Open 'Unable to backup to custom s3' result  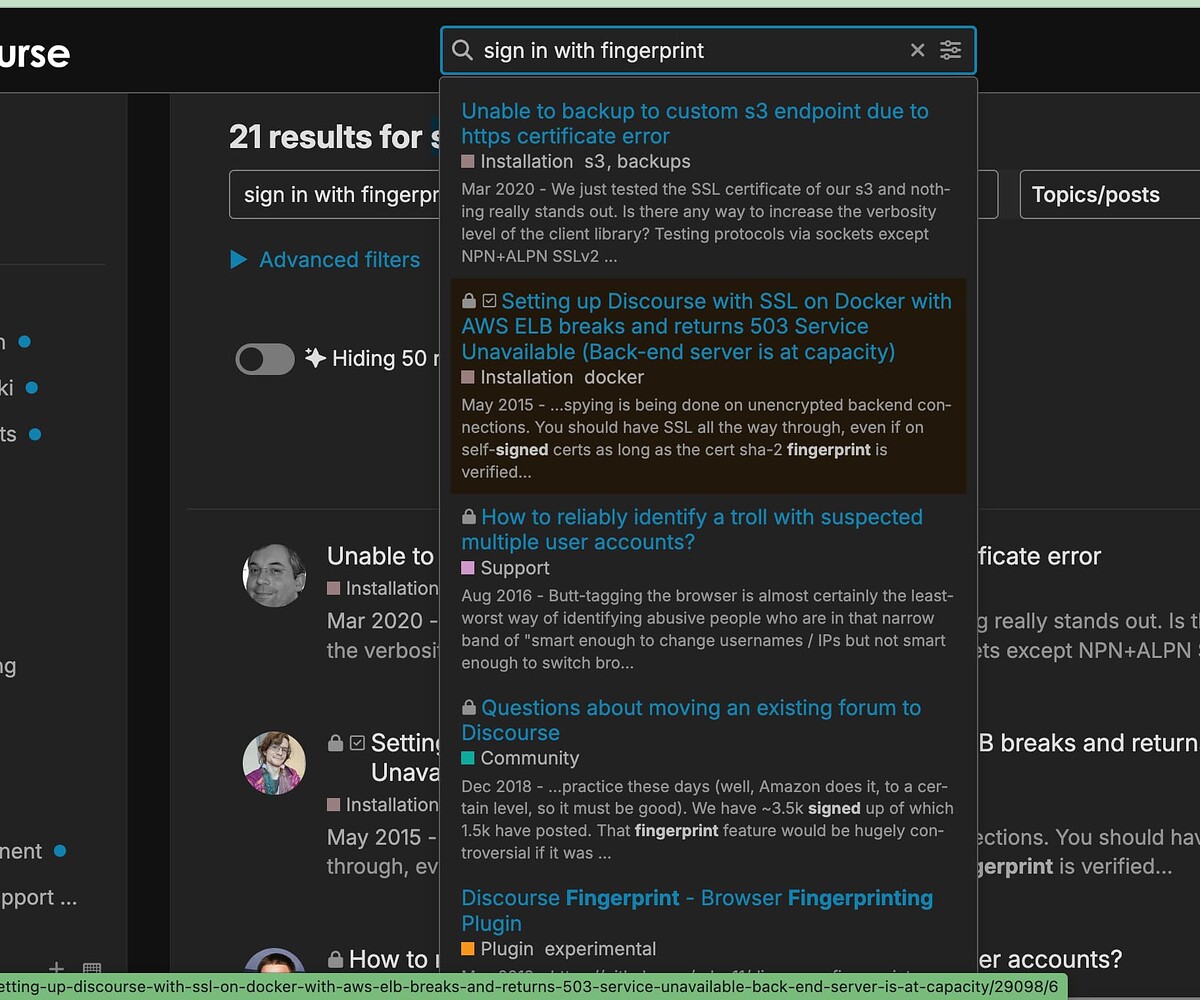(694, 124)
